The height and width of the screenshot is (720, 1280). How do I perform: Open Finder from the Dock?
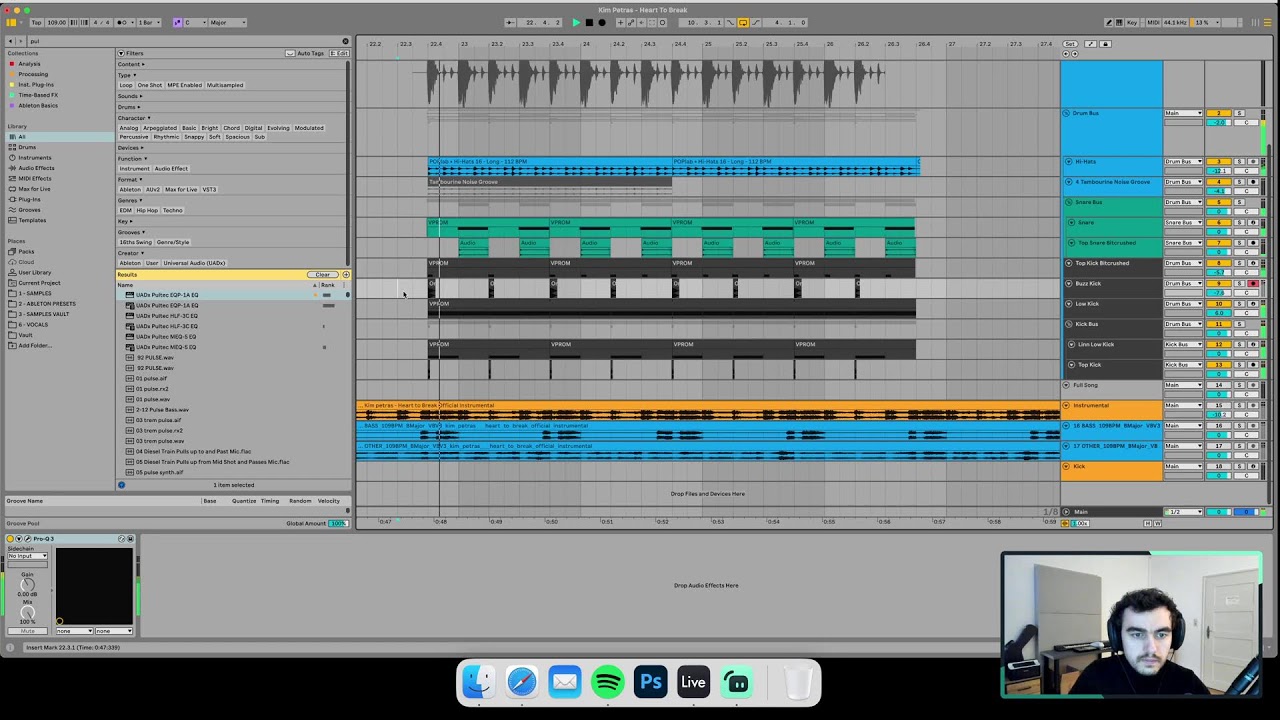pyautogui.click(x=478, y=683)
